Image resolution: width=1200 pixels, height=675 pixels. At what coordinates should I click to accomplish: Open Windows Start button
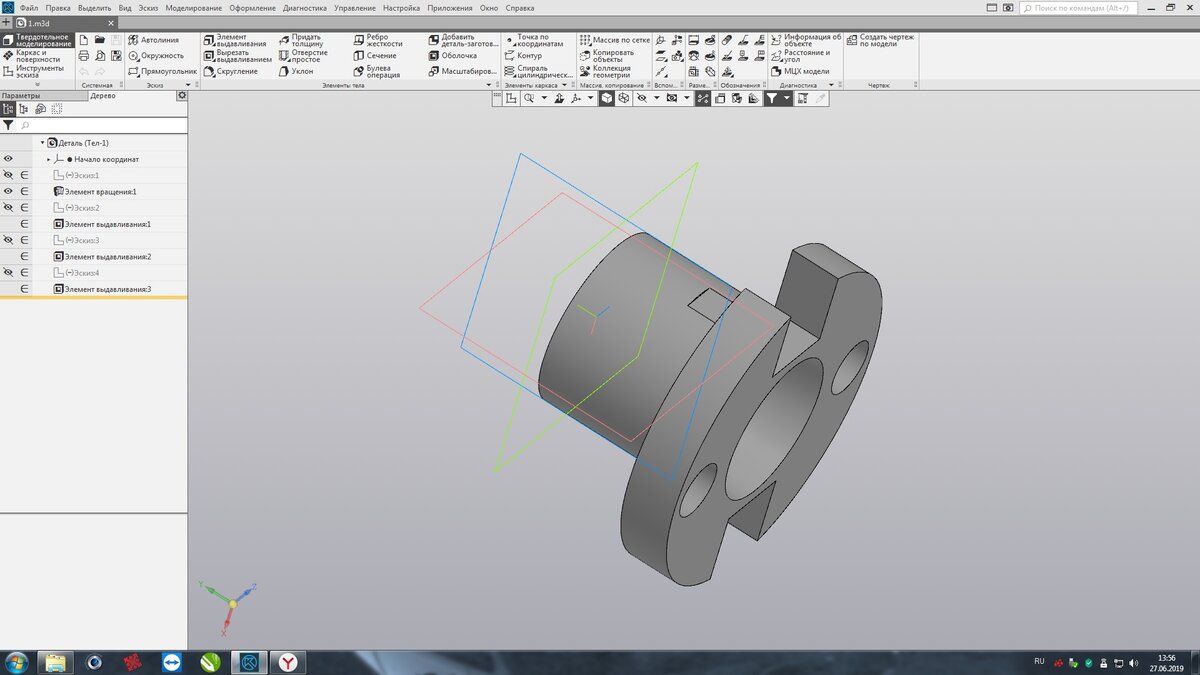16,662
